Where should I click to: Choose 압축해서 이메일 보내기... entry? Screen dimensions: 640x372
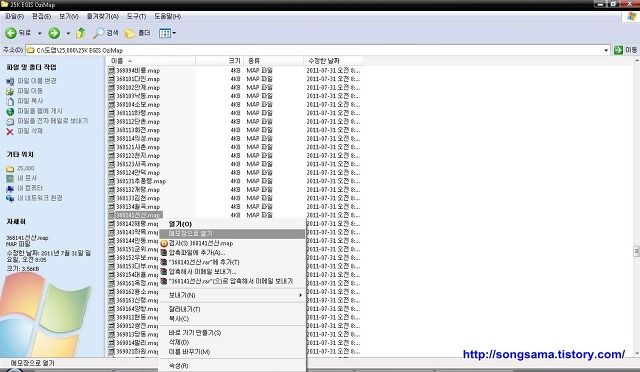(x=232, y=272)
